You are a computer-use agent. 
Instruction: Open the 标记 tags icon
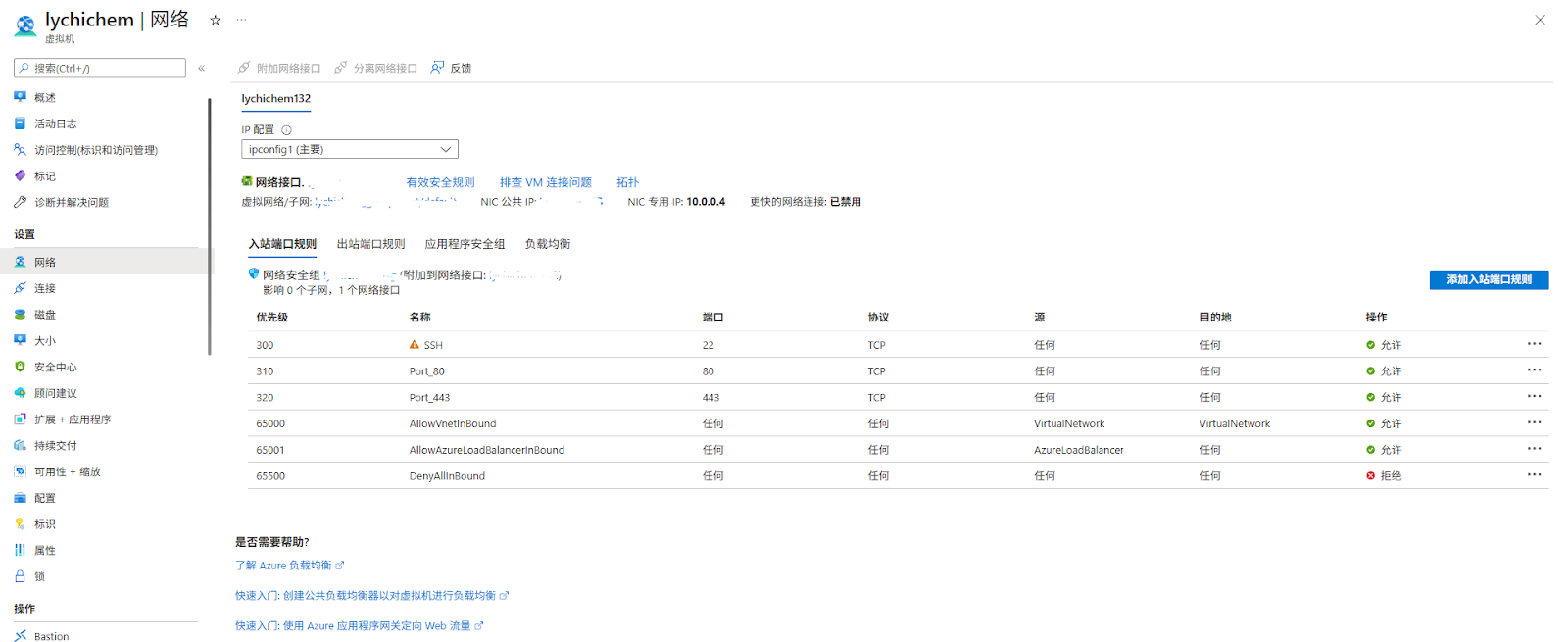20,176
